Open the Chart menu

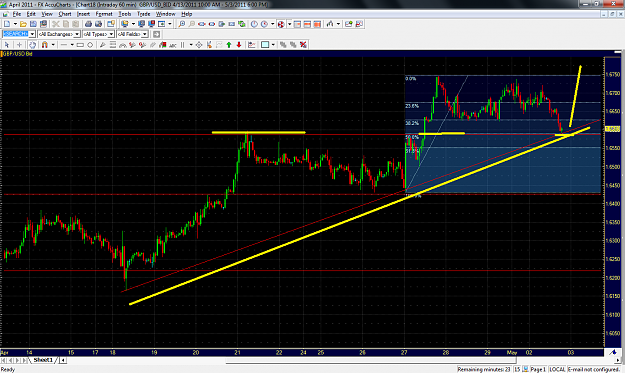pyautogui.click(x=65, y=14)
